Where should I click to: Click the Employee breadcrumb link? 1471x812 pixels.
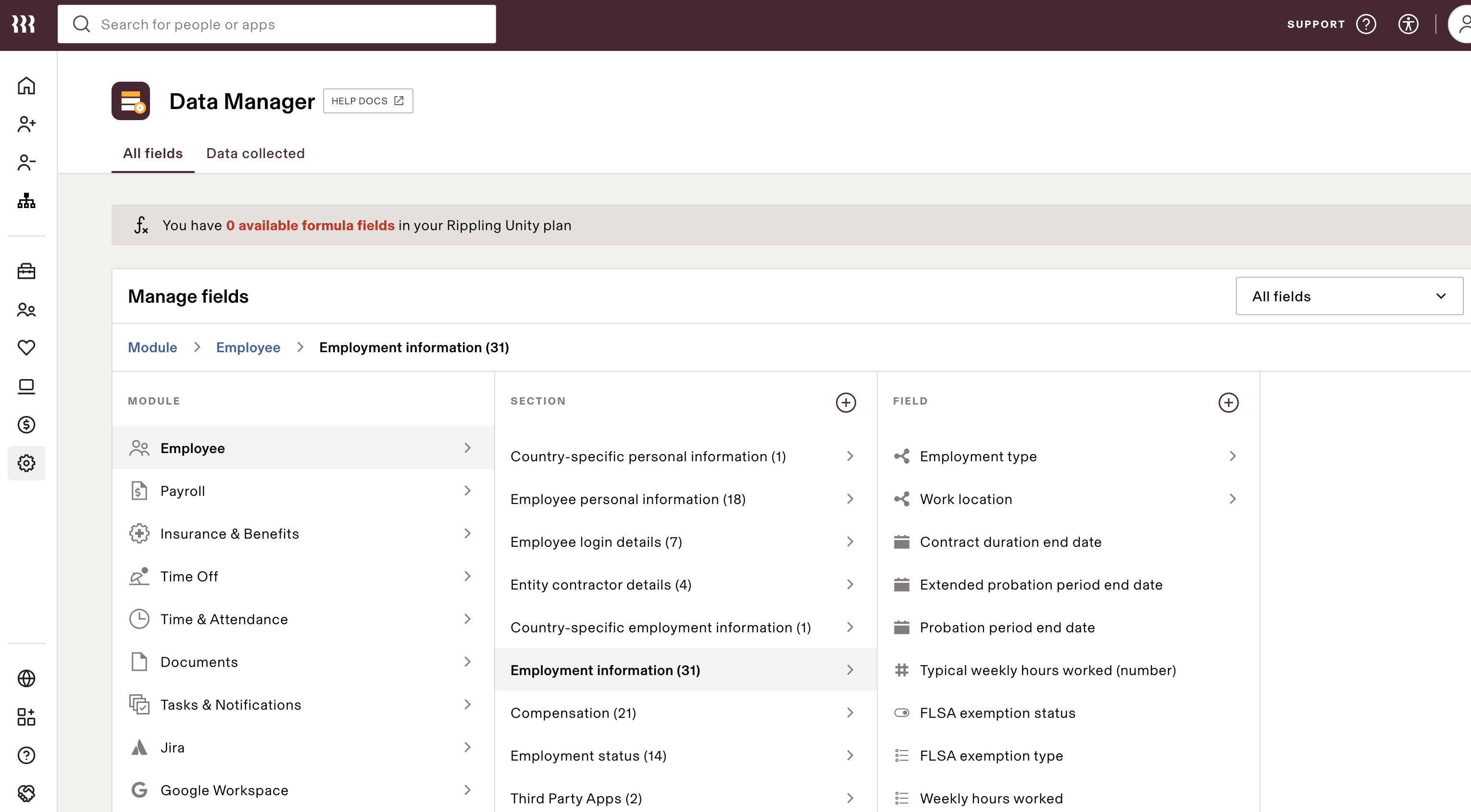point(248,347)
